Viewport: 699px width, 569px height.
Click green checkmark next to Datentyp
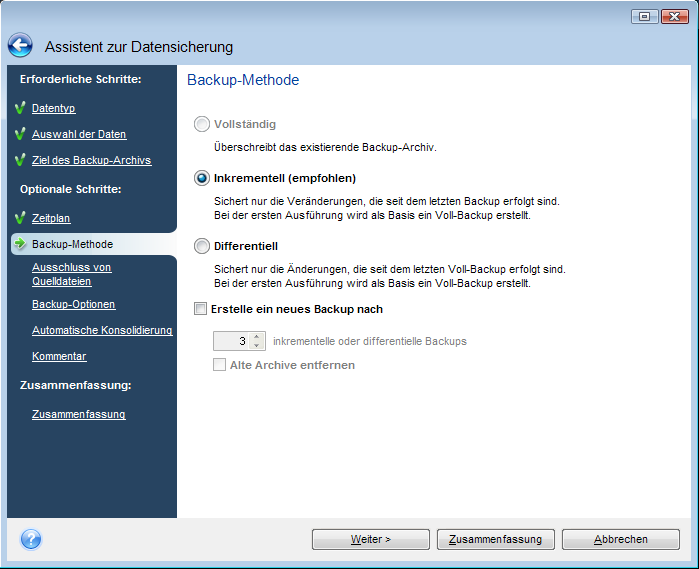20,108
